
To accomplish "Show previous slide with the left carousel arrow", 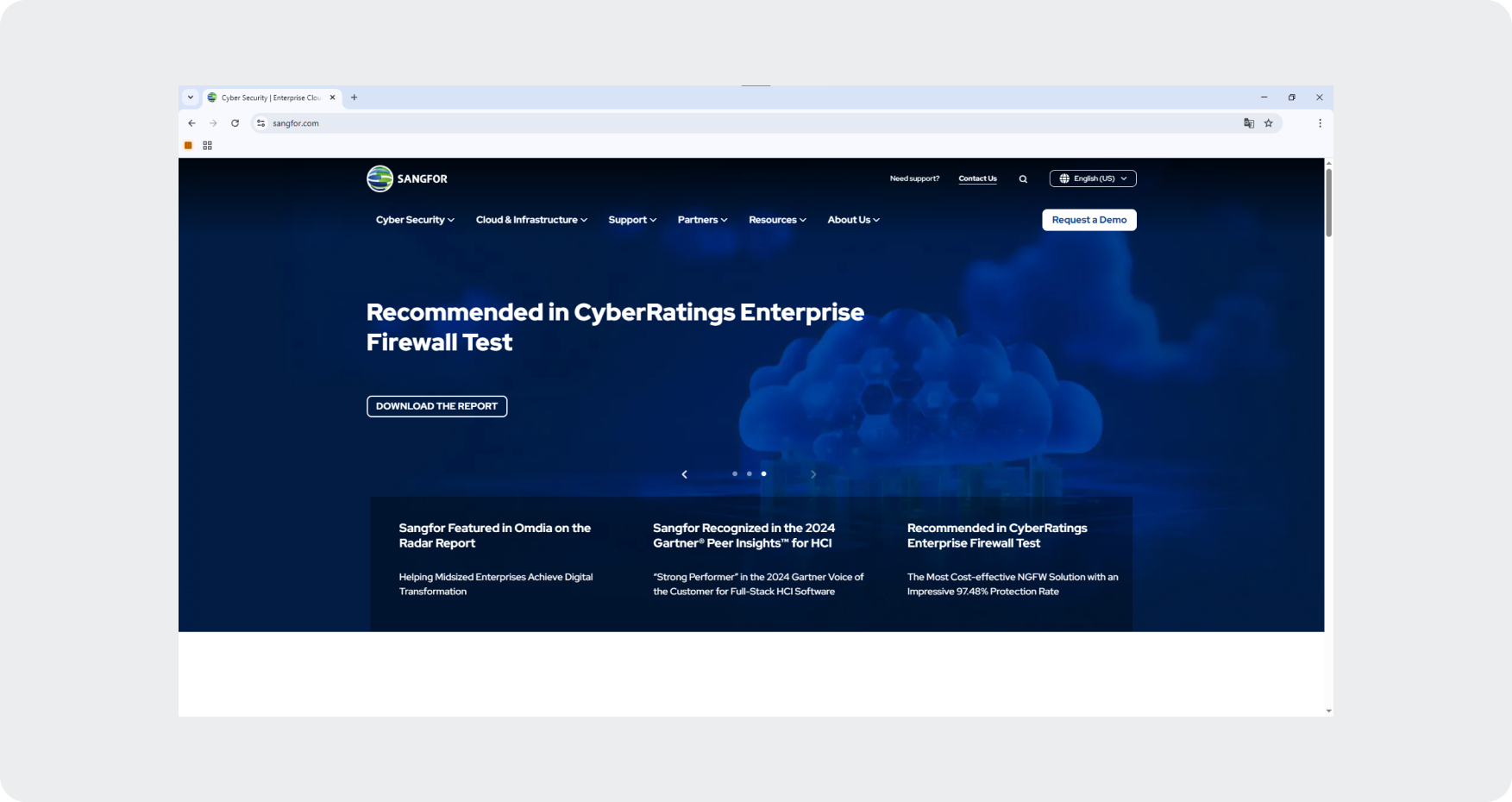I will (x=685, y=474).
